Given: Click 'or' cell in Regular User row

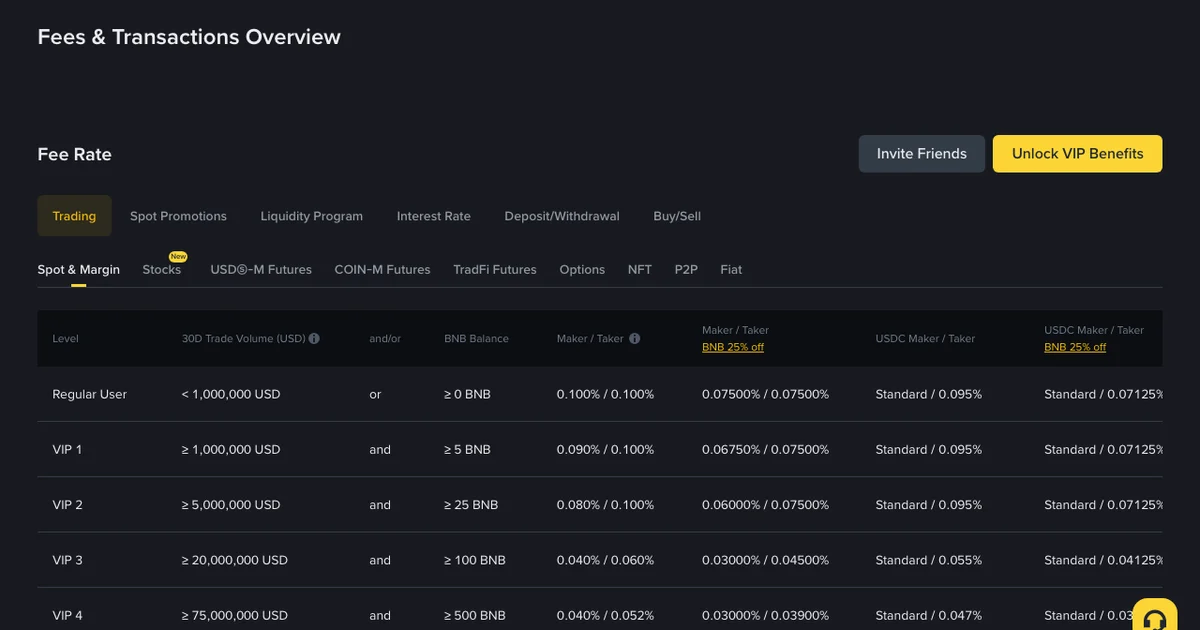Looking at the screenshot, I should click(375, 395).
